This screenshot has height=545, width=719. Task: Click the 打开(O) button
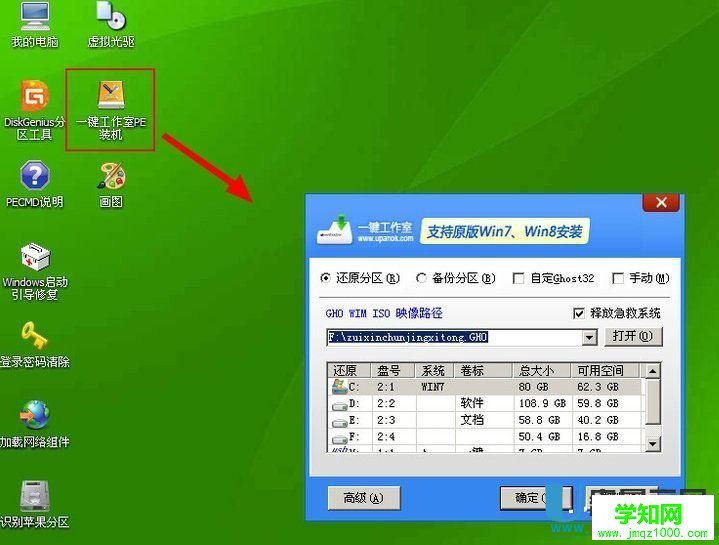(x=633, y=336)
